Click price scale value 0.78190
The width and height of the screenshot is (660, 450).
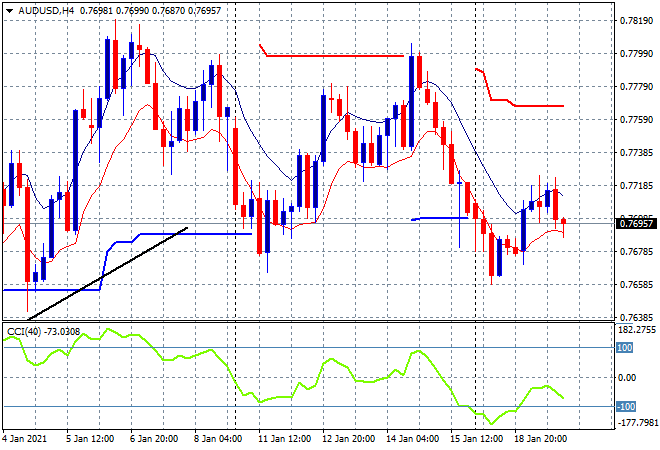(x=636, y=21)
